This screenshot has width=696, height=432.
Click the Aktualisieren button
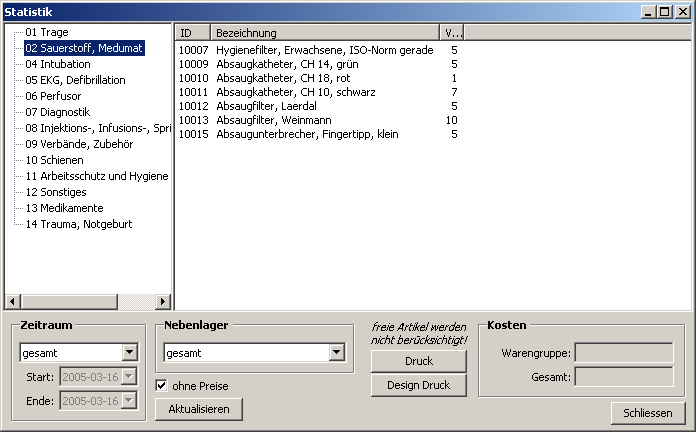[199, 409]
